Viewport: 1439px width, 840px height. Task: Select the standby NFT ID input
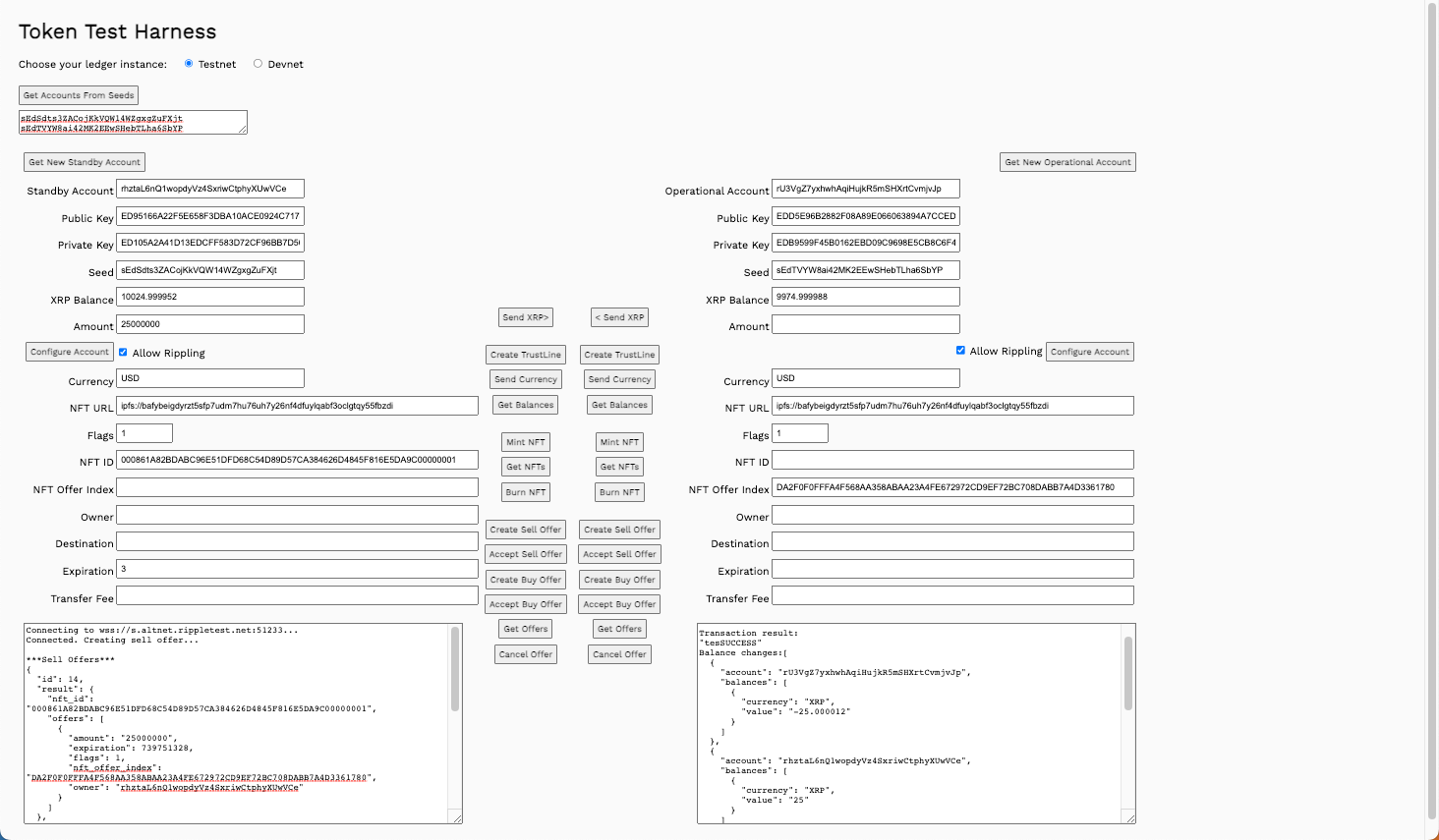(297, 460)
